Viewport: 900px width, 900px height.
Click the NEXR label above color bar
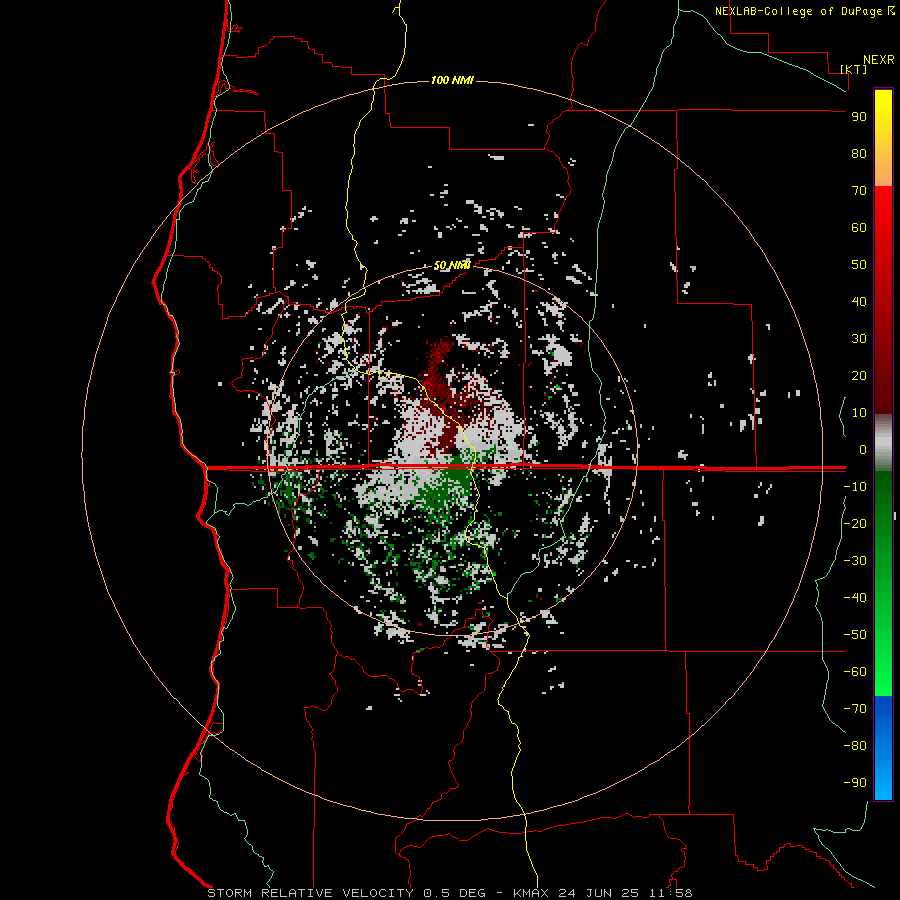(879, 60)
